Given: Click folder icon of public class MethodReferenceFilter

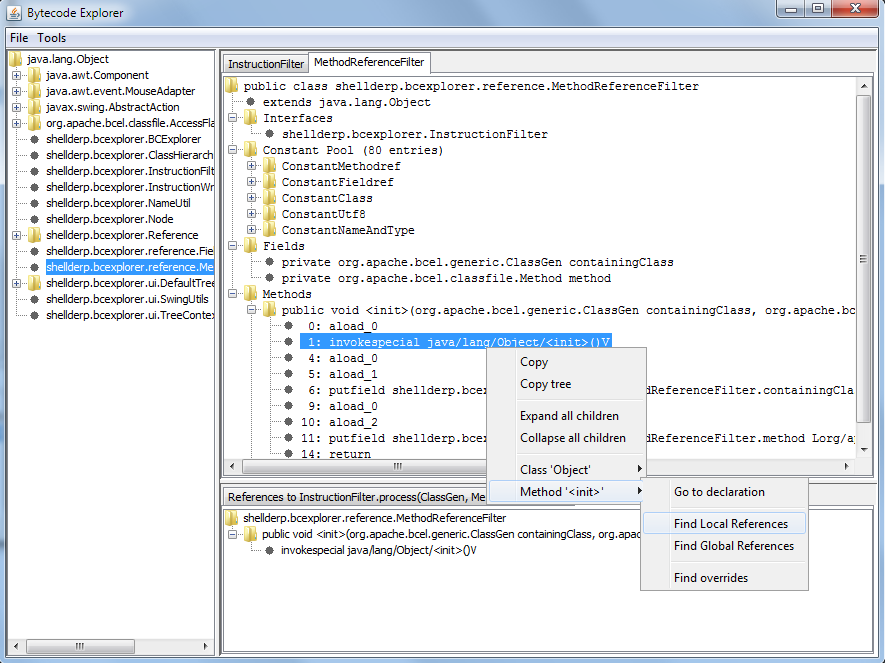Looking at the screenshot, I should click(x=231, y=86).
